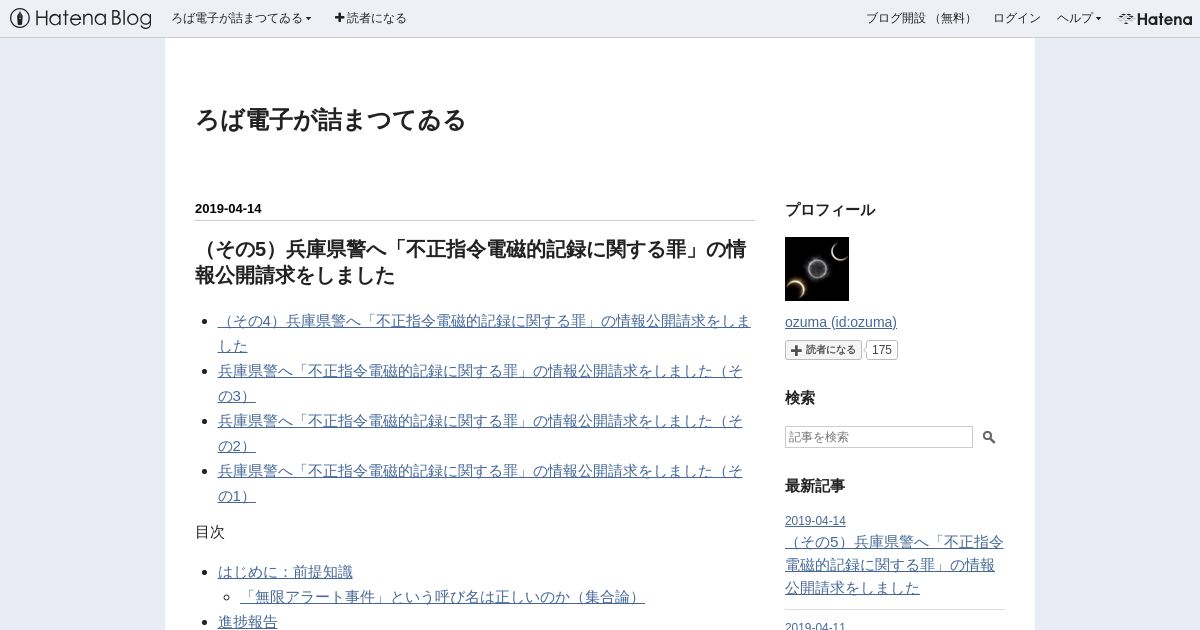This screenshot has width=1200, height=630.
Task: Open ブログ開設（無料）link
Action: [920, 18]
